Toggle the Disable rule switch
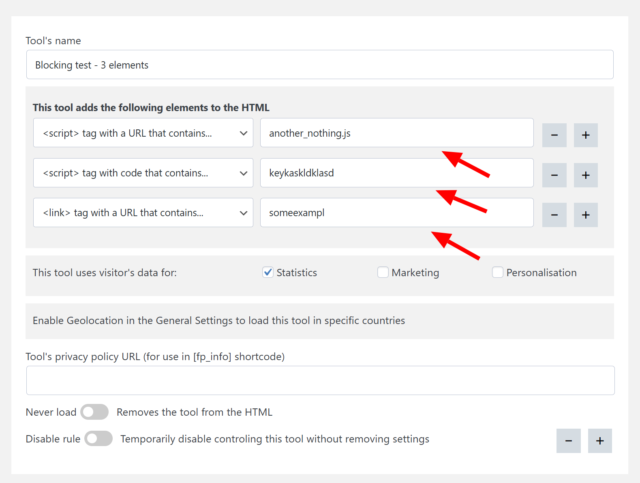Viewport: 640px width, 483px height. tap(98, 438)
